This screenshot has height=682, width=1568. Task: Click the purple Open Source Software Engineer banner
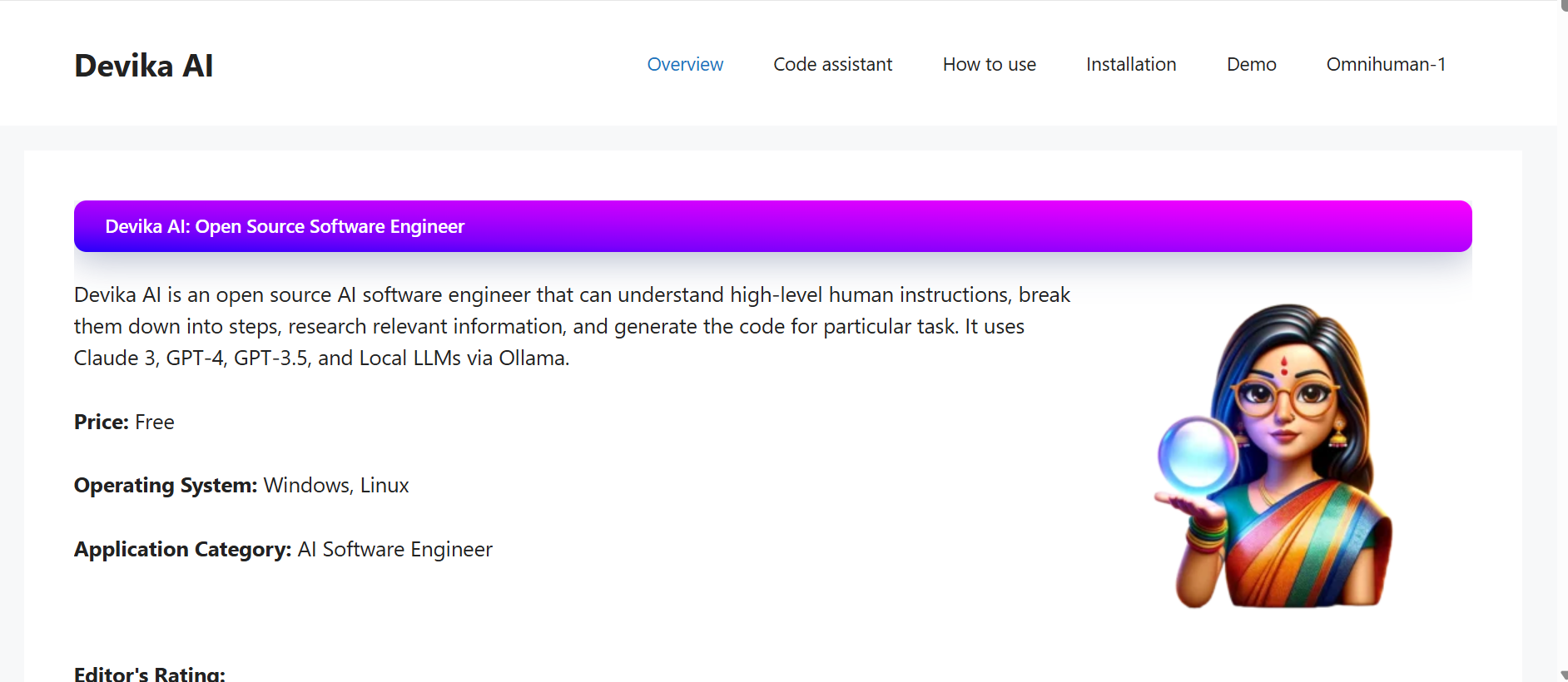tap(772, 226)
